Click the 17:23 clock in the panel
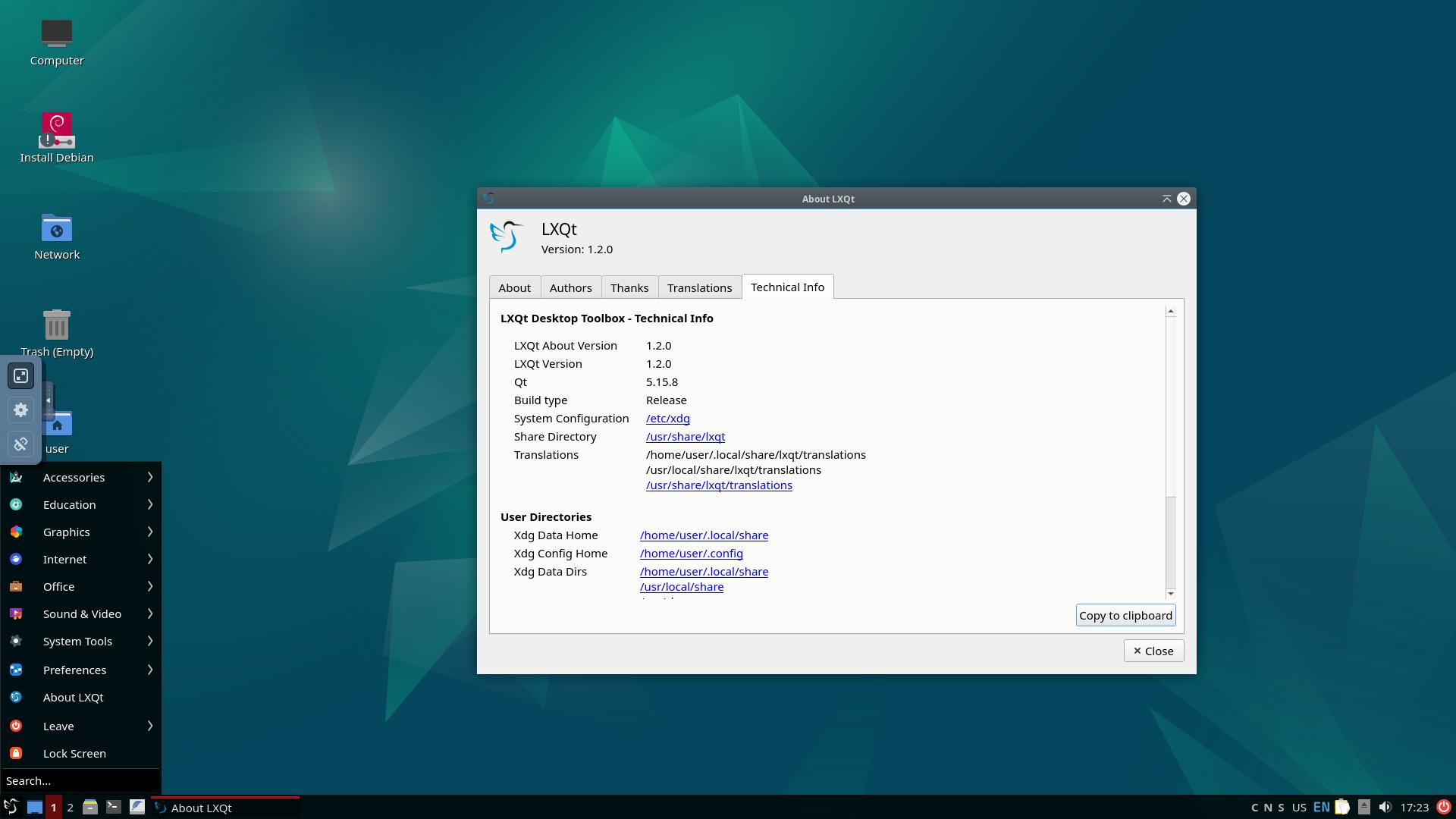 (x=1414, y=808)
